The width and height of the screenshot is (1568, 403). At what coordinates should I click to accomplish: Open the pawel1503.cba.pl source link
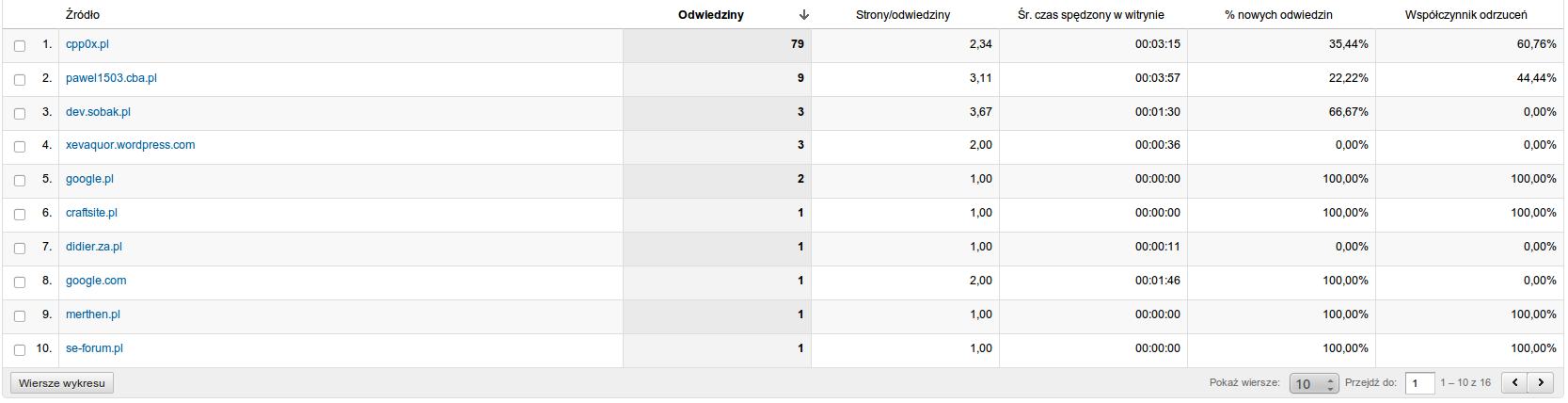[111, 78]
